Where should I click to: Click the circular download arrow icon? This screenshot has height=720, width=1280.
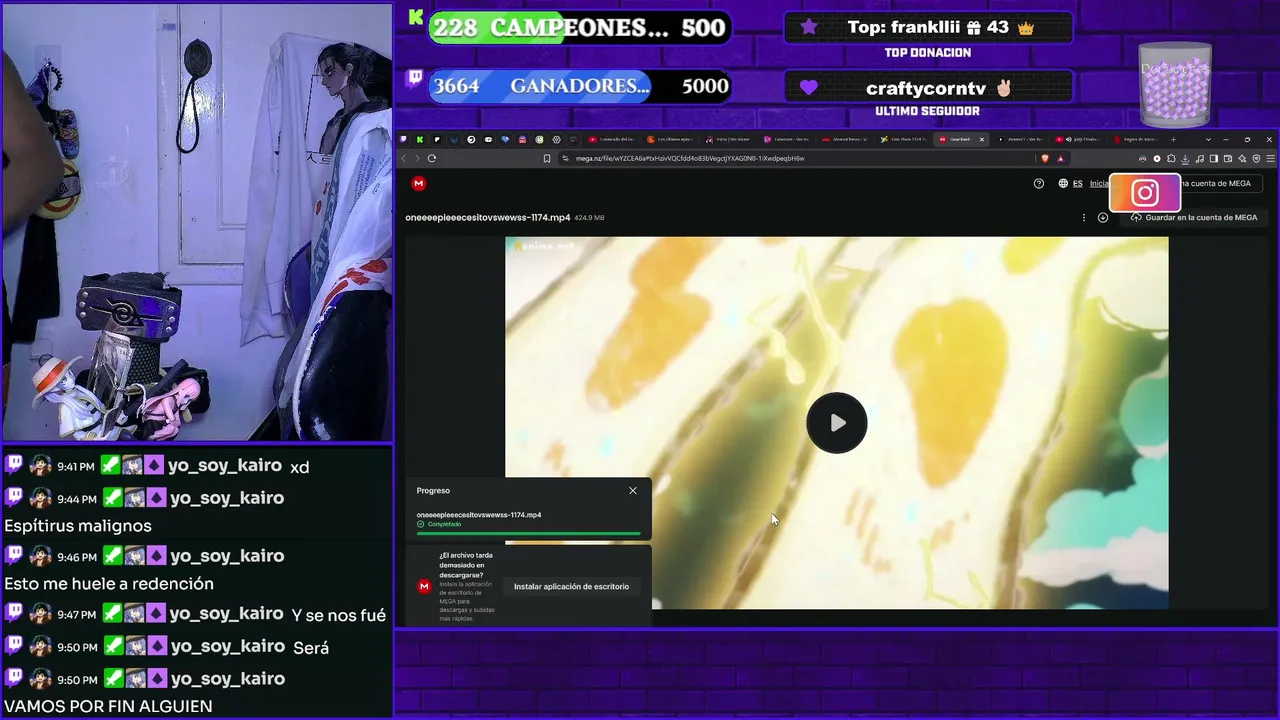[1103, 217]
